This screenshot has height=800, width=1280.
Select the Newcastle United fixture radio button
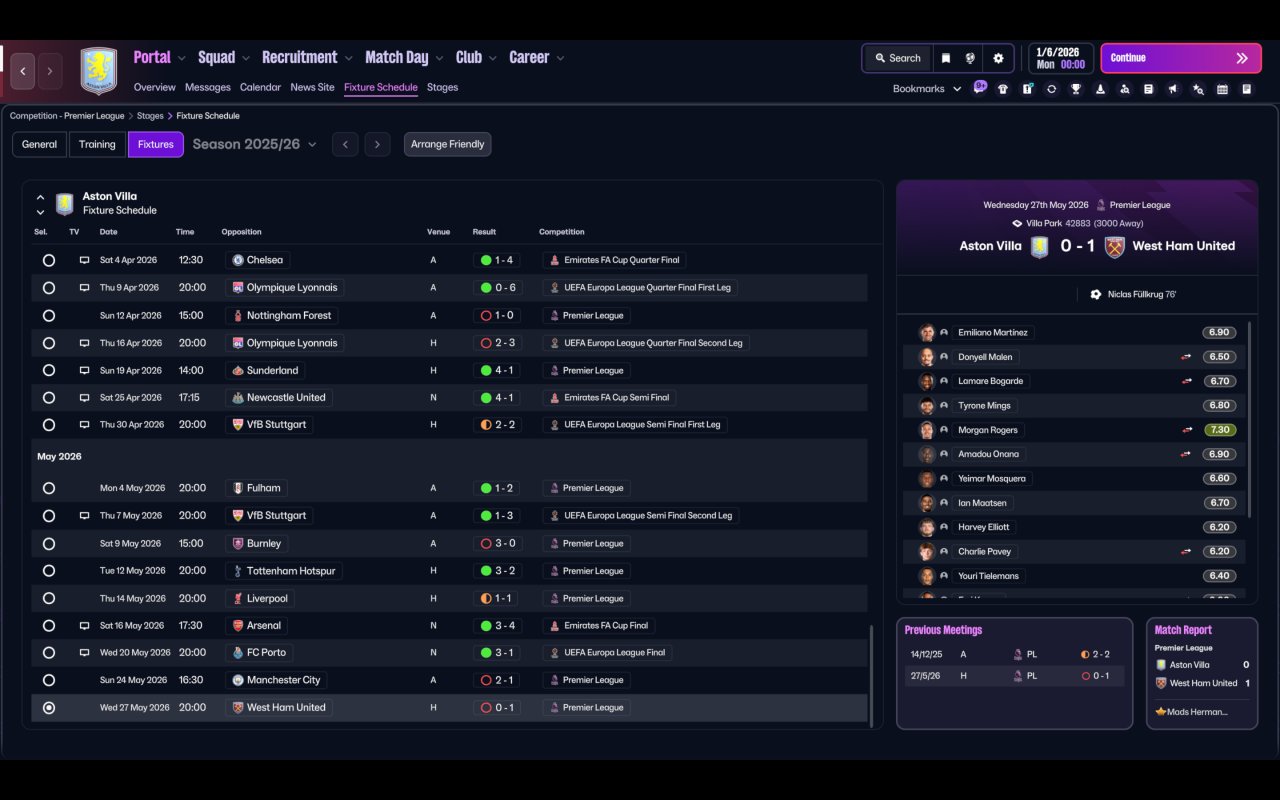point(49,398)
